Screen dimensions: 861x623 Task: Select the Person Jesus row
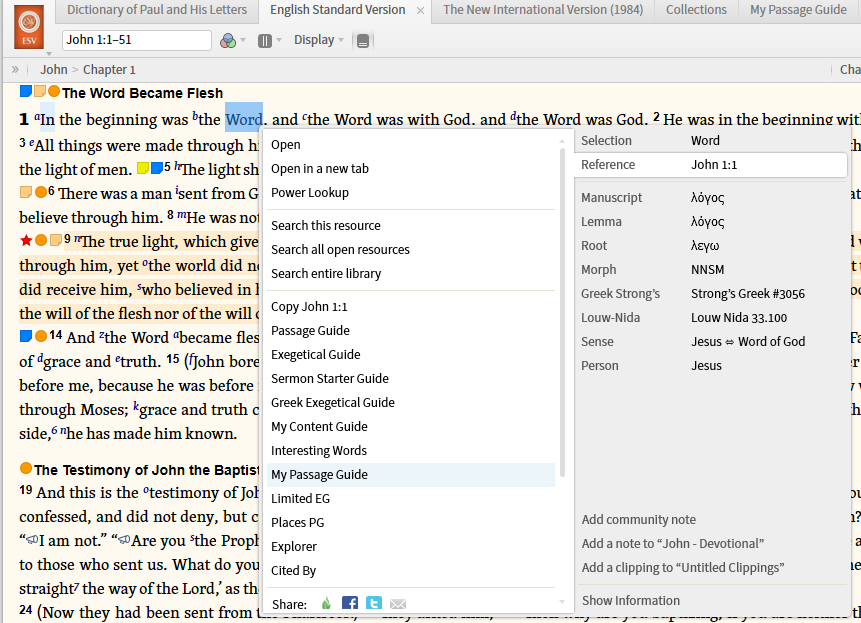[x=712, y=366]
